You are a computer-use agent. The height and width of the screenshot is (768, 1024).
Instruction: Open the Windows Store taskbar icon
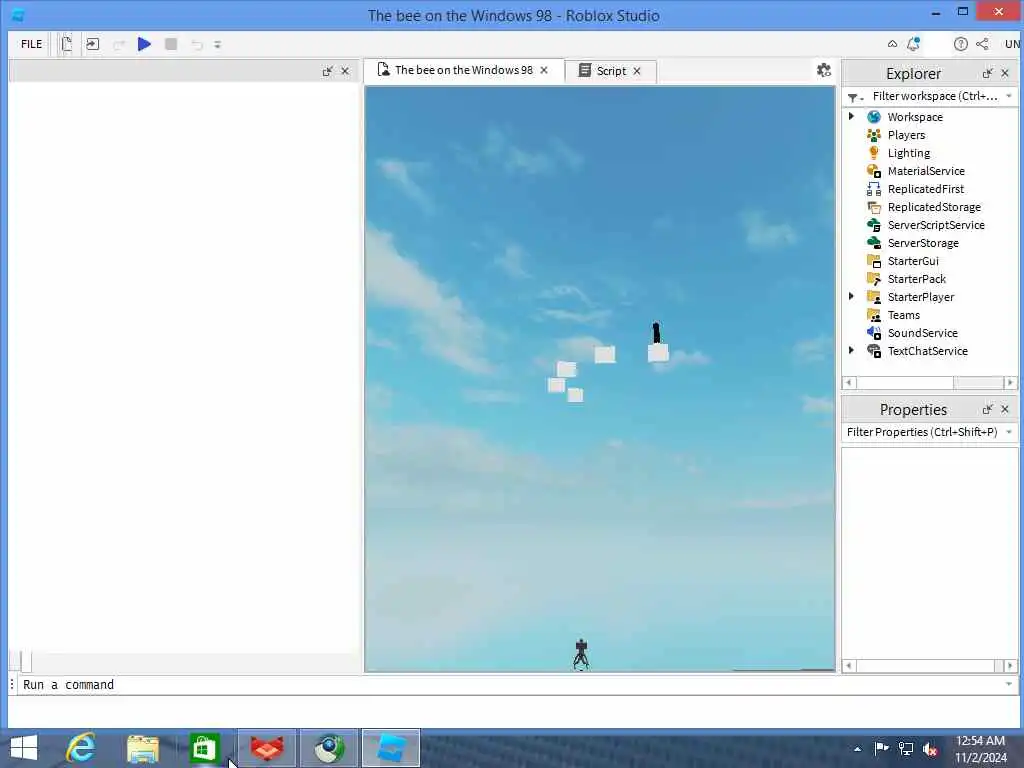tap(204, 748)
